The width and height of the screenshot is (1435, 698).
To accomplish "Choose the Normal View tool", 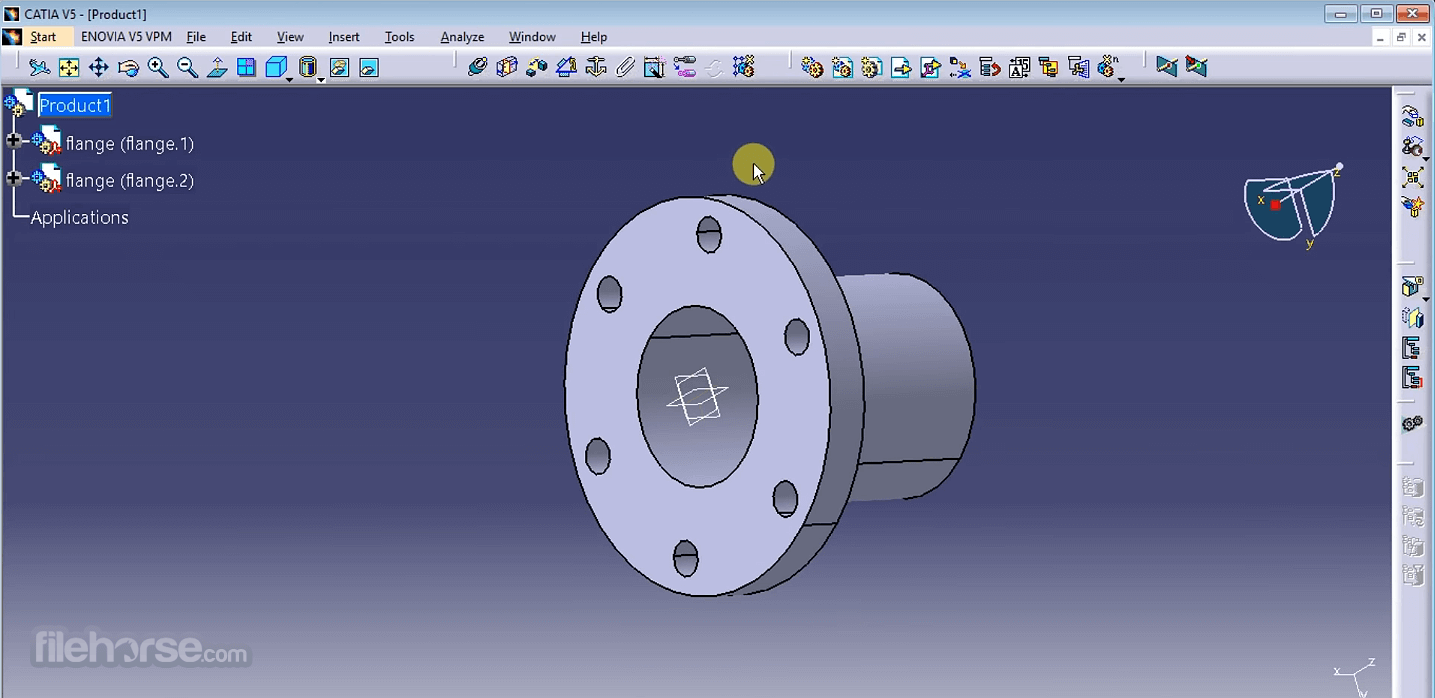I will tap(217, 67).
